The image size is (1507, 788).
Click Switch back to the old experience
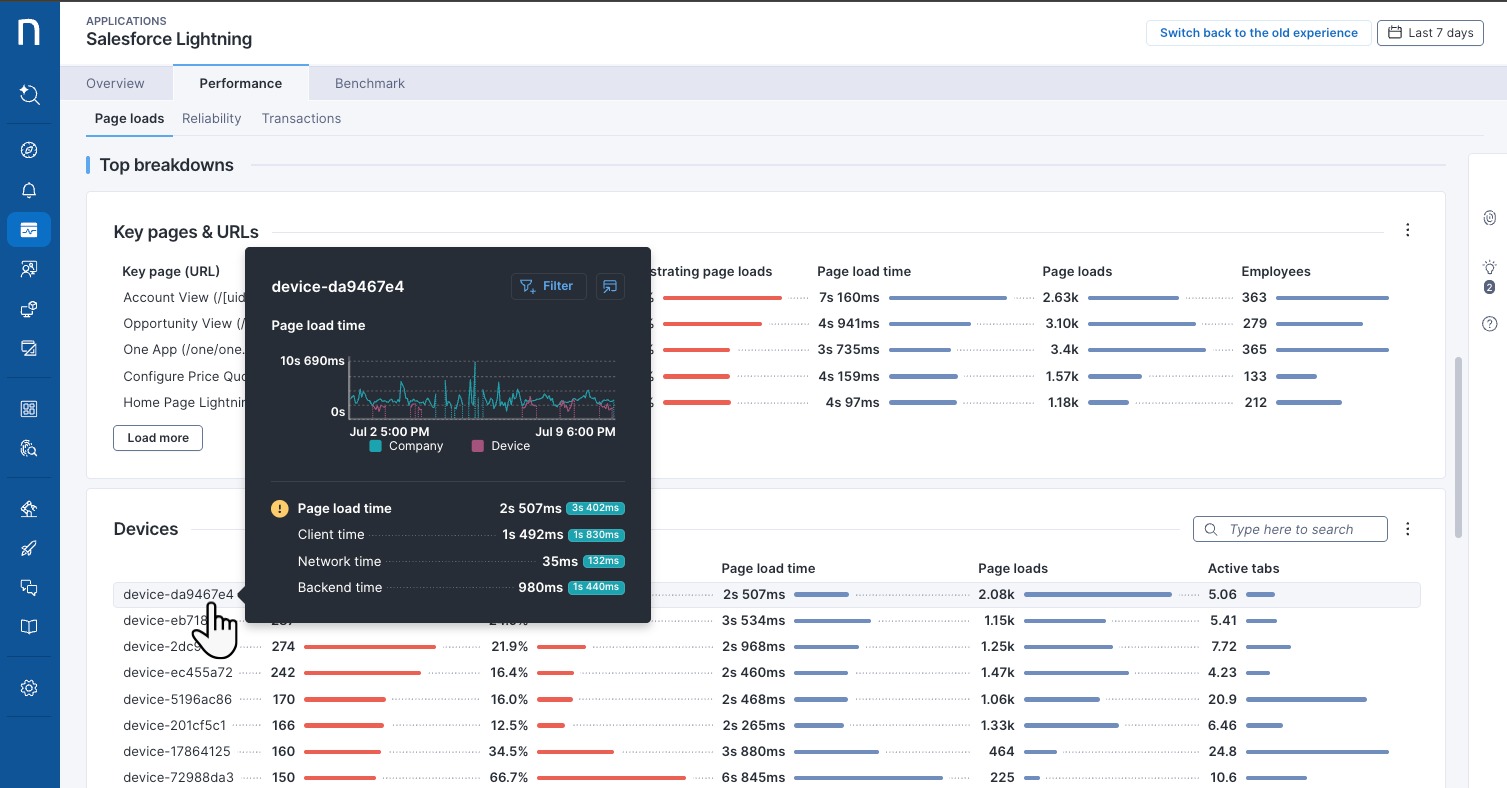[1258, 33]
